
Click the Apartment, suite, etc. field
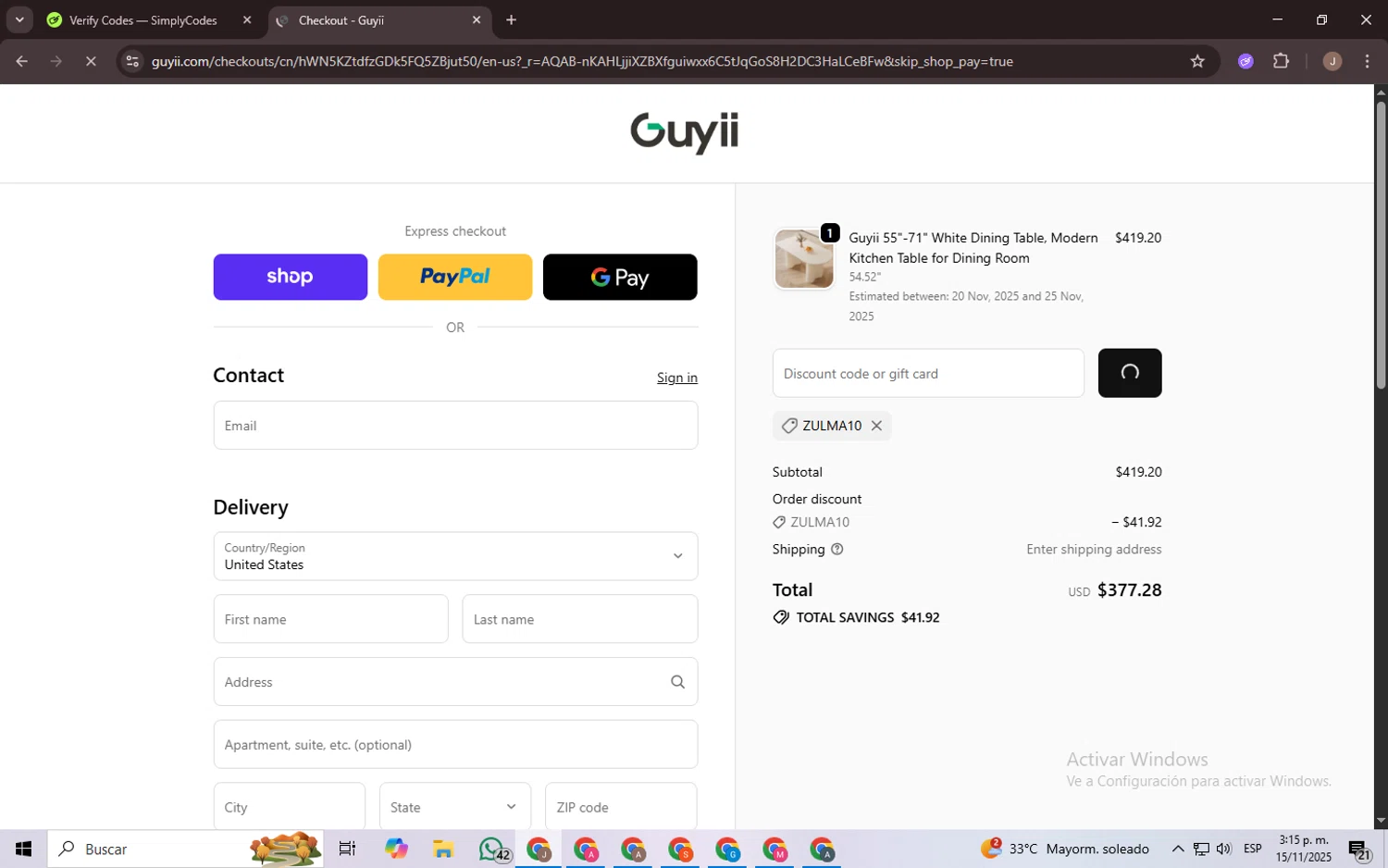tap(455, 745)
